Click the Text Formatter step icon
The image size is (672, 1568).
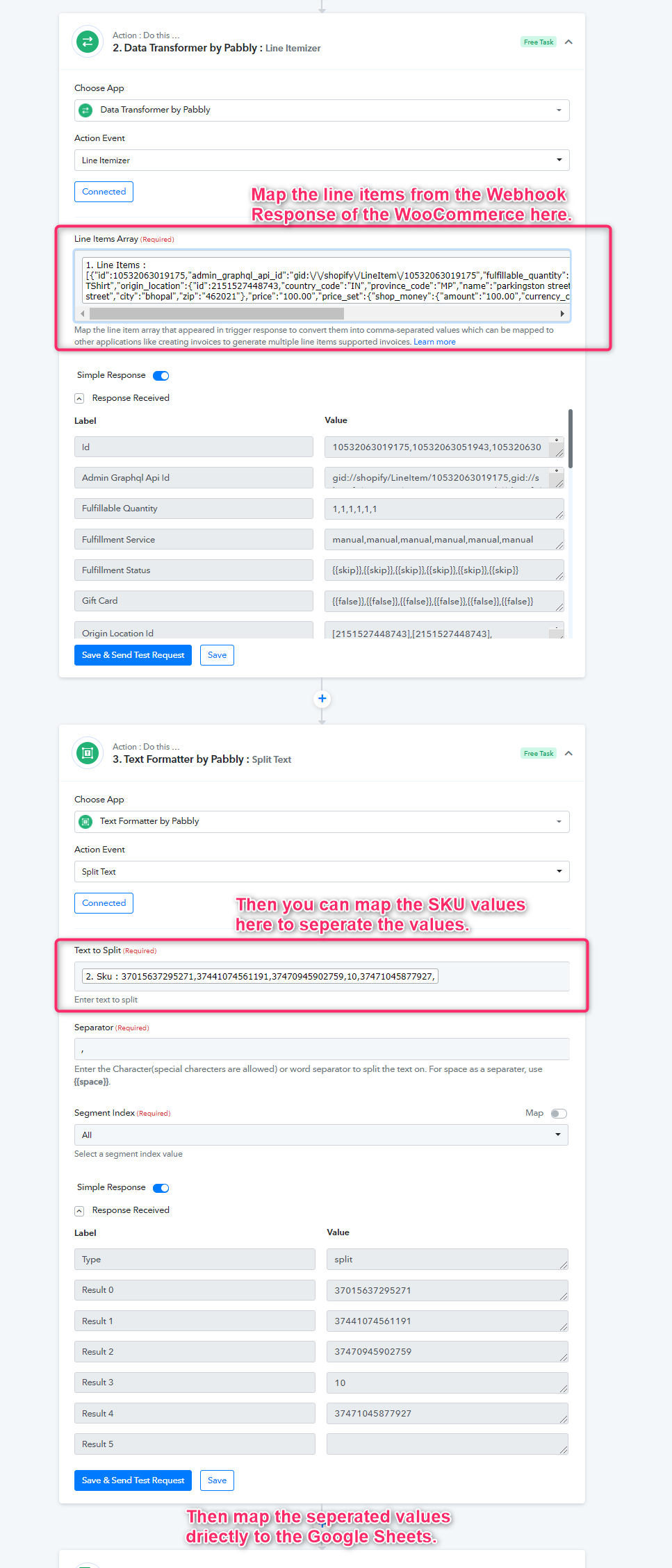tap(88, 753)
